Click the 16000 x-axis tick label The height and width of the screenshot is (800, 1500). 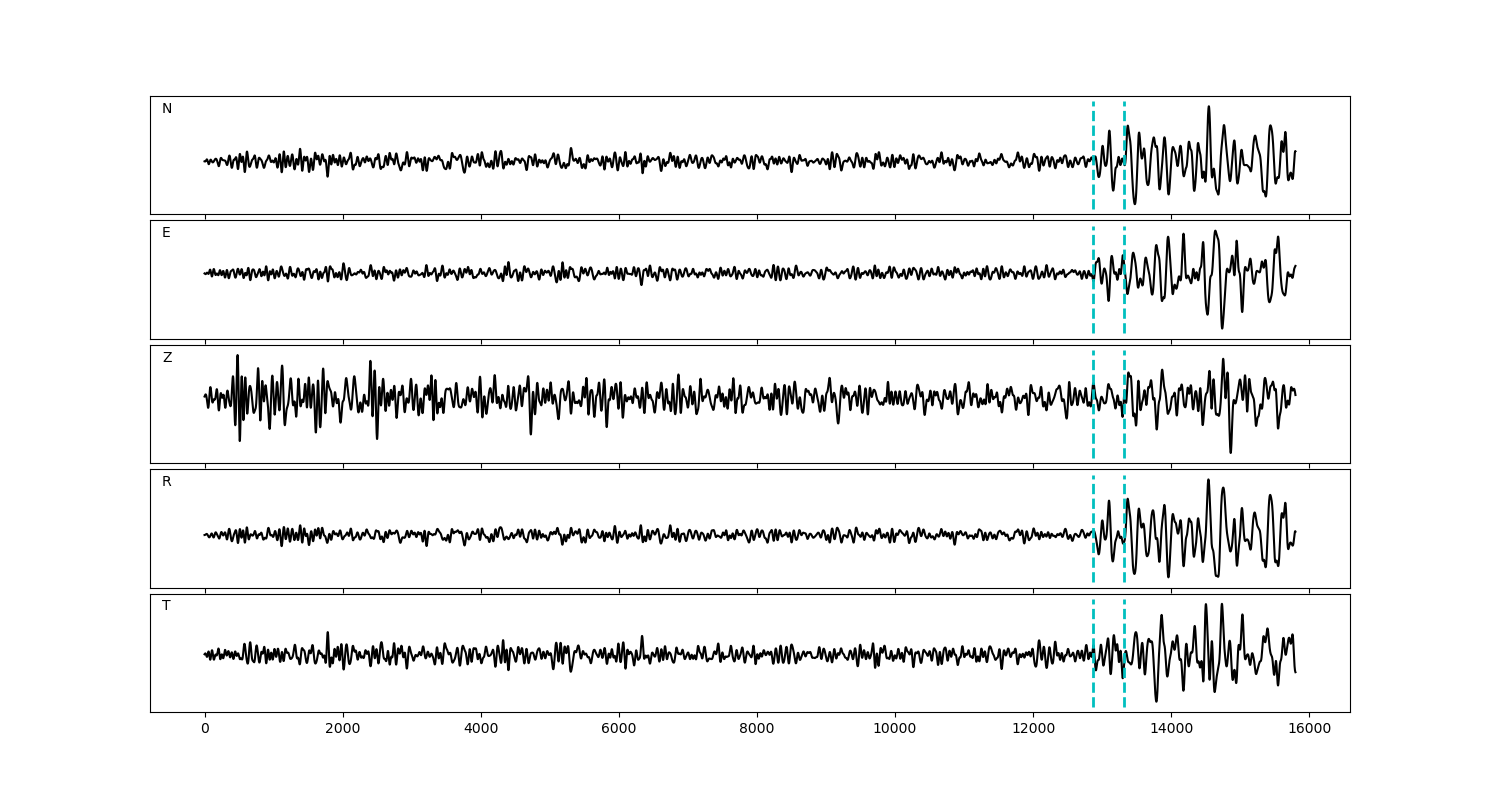coord(1309,730)
